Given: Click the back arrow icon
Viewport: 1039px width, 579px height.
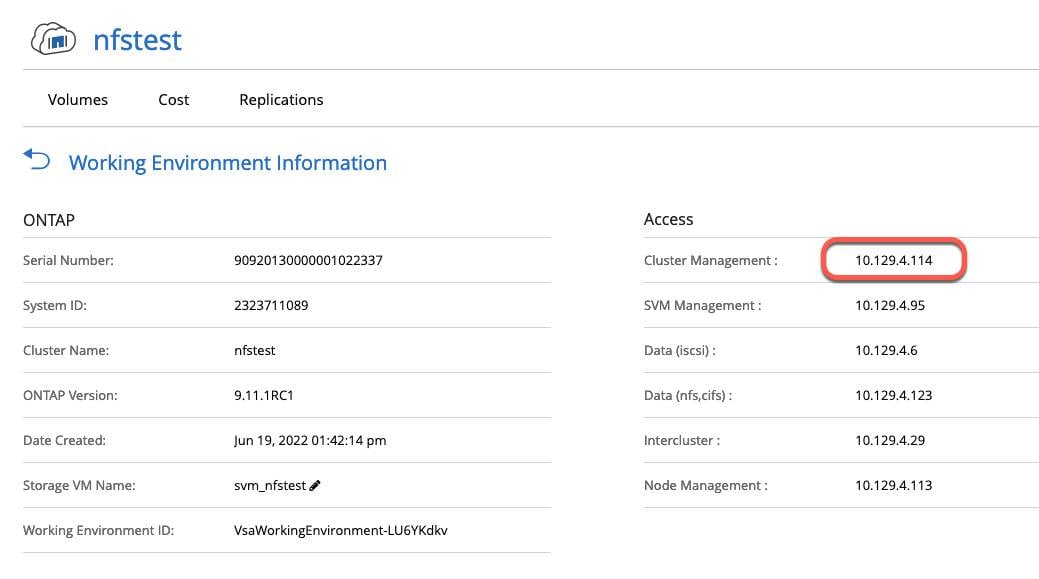Looking at the screenshot, I should (37, 160).
